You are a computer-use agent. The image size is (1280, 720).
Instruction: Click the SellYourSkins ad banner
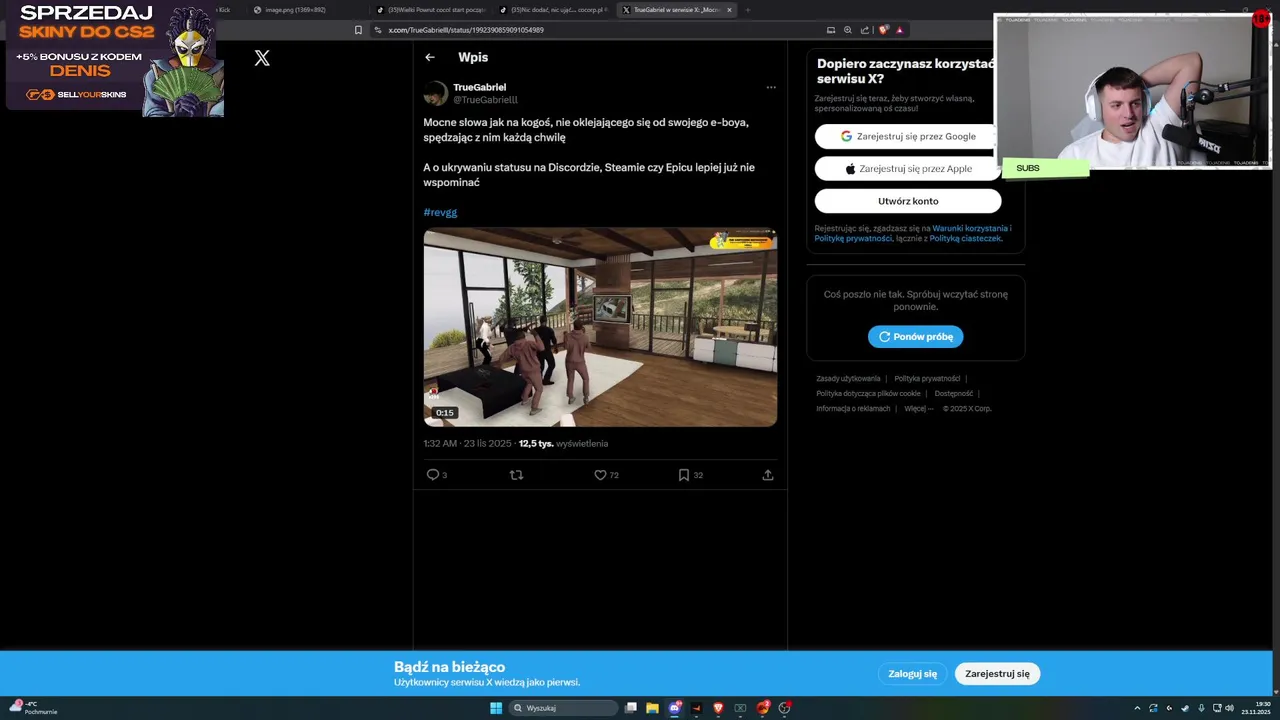115,60
